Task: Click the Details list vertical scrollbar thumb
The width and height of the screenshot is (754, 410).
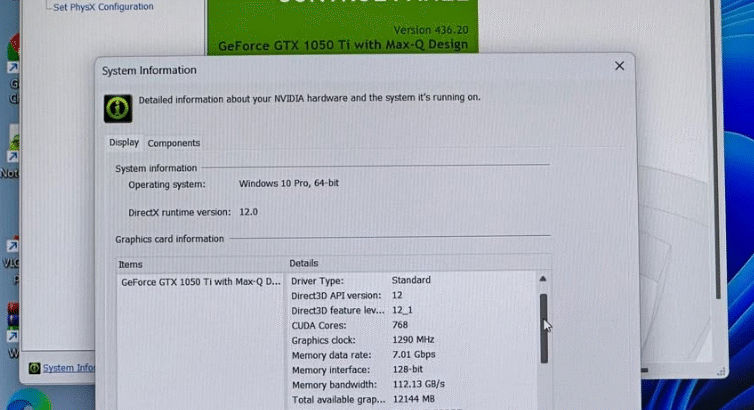Action: (544, 328)
